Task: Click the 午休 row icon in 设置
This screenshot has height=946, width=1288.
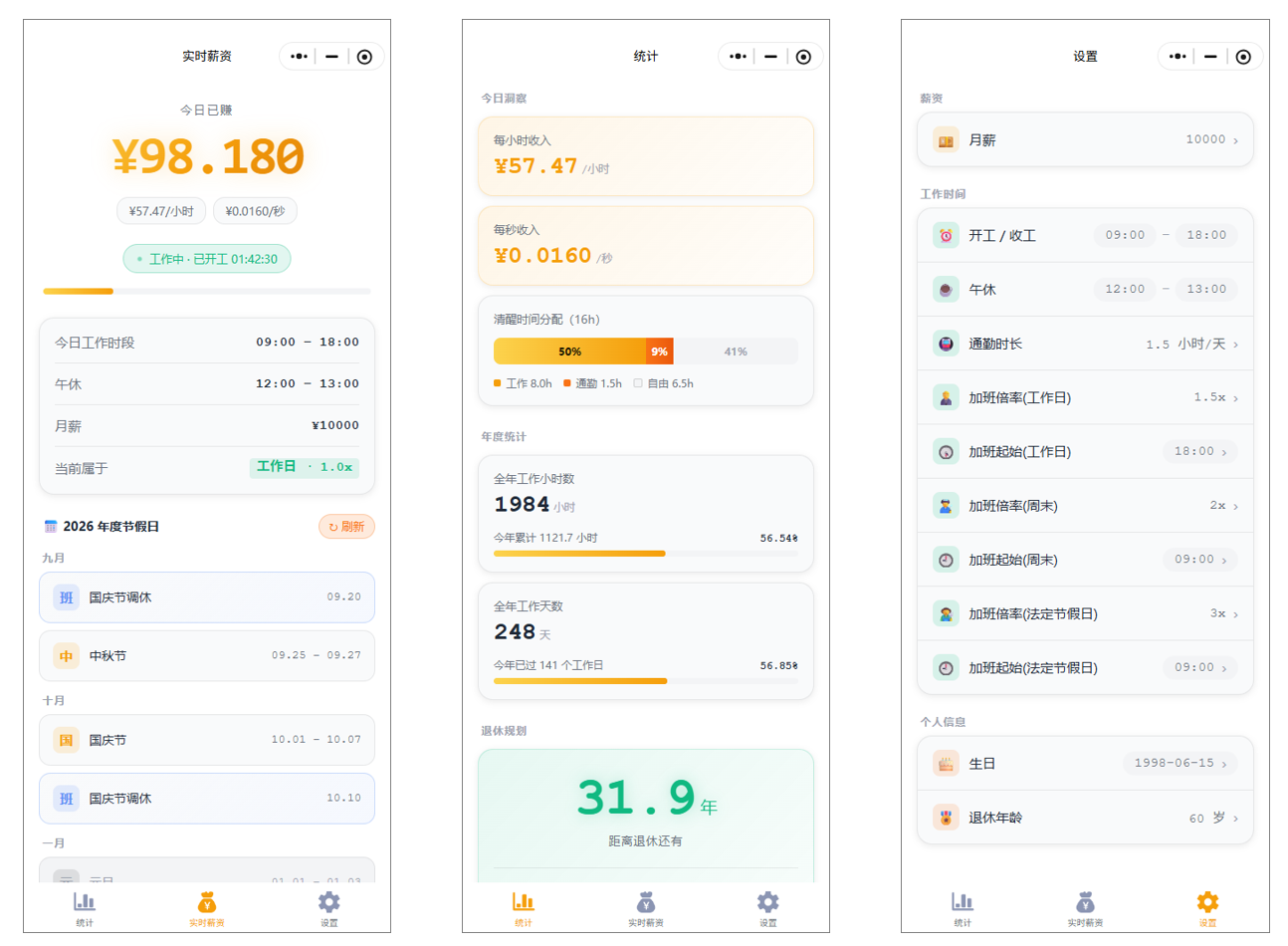Action: [x=946, y=290]
